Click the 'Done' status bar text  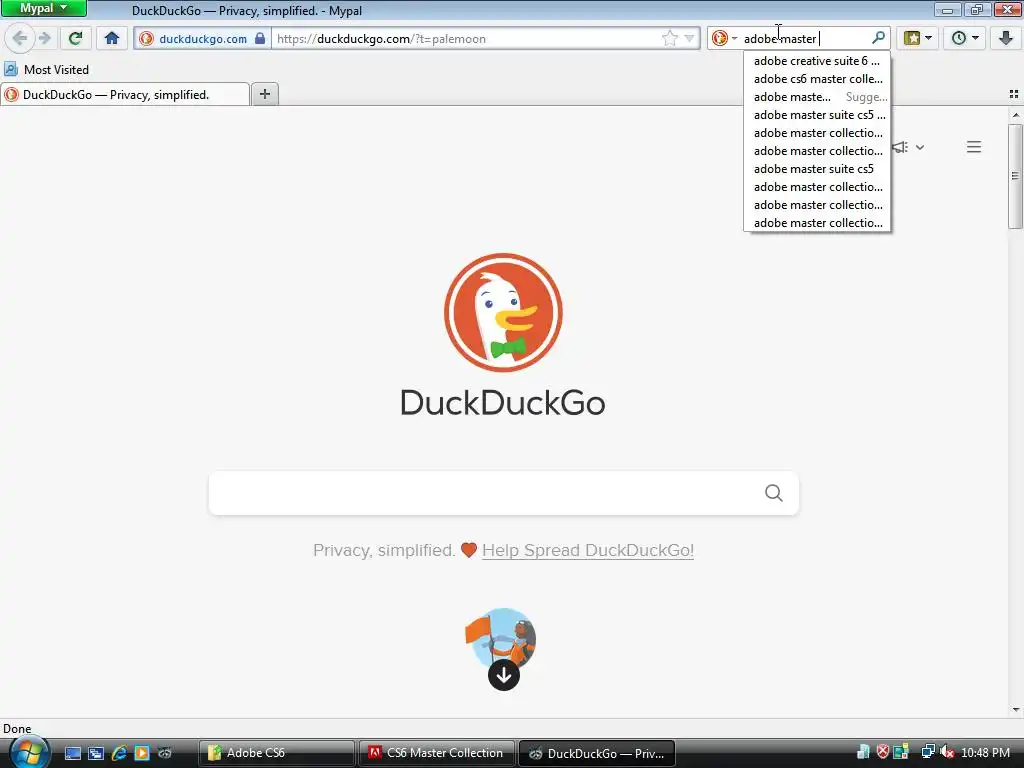(x=17, y=729)
